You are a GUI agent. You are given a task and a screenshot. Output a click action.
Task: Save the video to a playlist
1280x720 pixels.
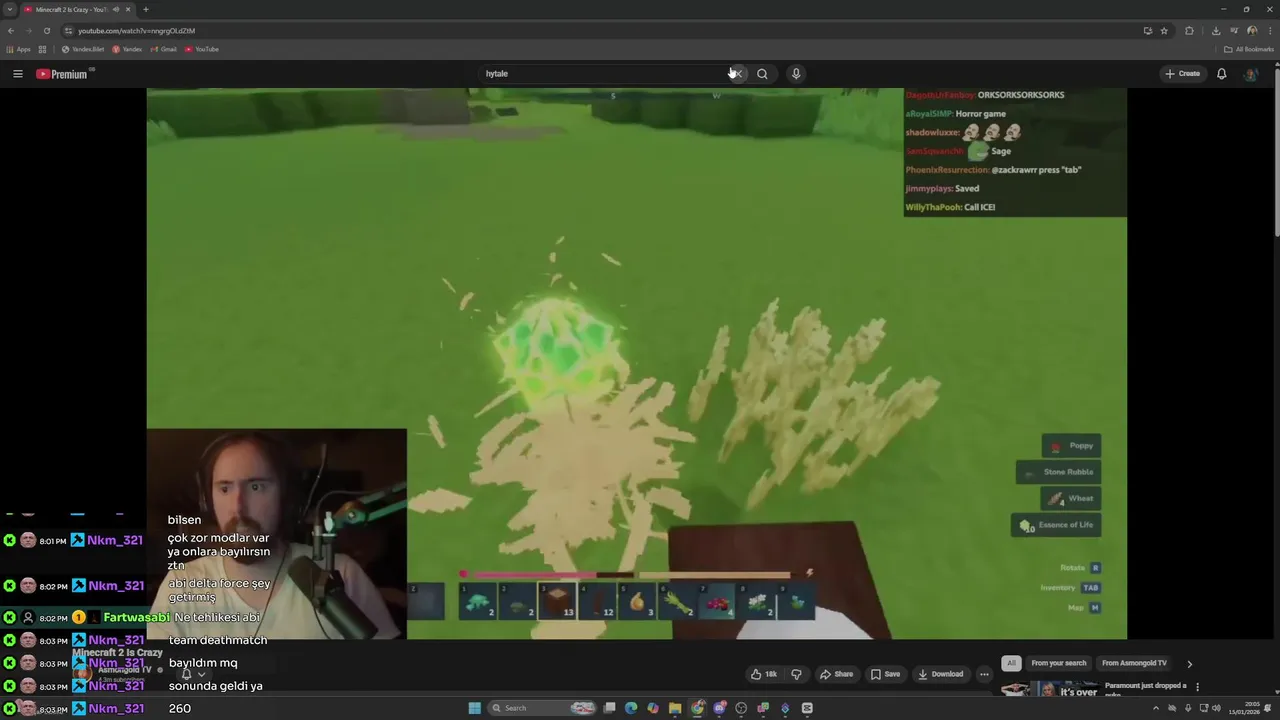coord(885,674)
